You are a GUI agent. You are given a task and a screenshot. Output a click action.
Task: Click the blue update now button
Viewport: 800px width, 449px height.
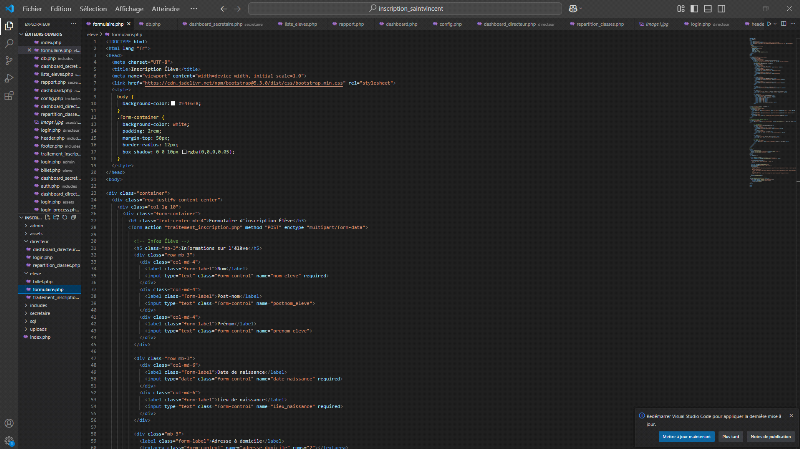686,436
